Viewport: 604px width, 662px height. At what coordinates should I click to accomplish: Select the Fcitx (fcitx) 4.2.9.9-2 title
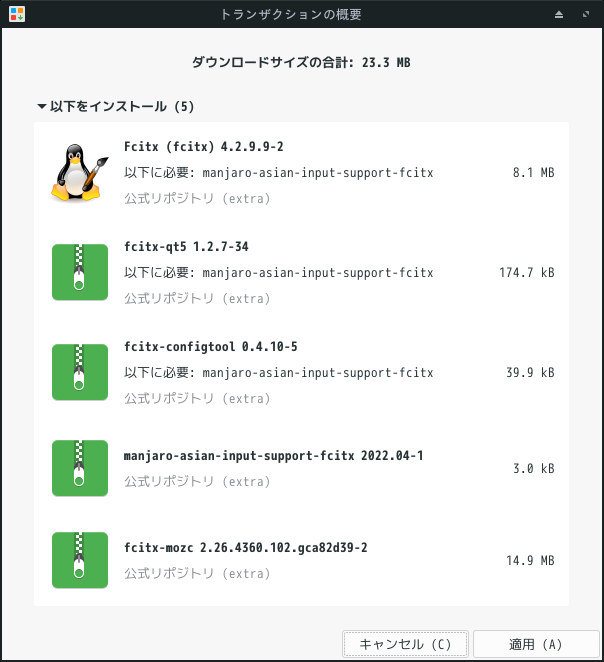tap(204, 147)
